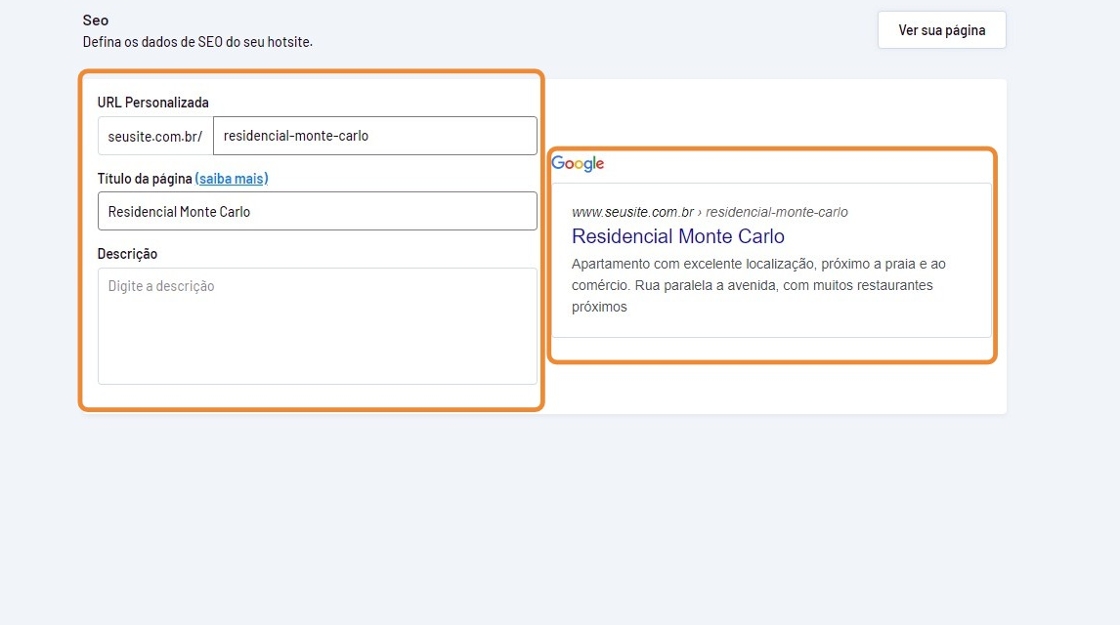Click the 'Seo' section heading

[96, 20]
